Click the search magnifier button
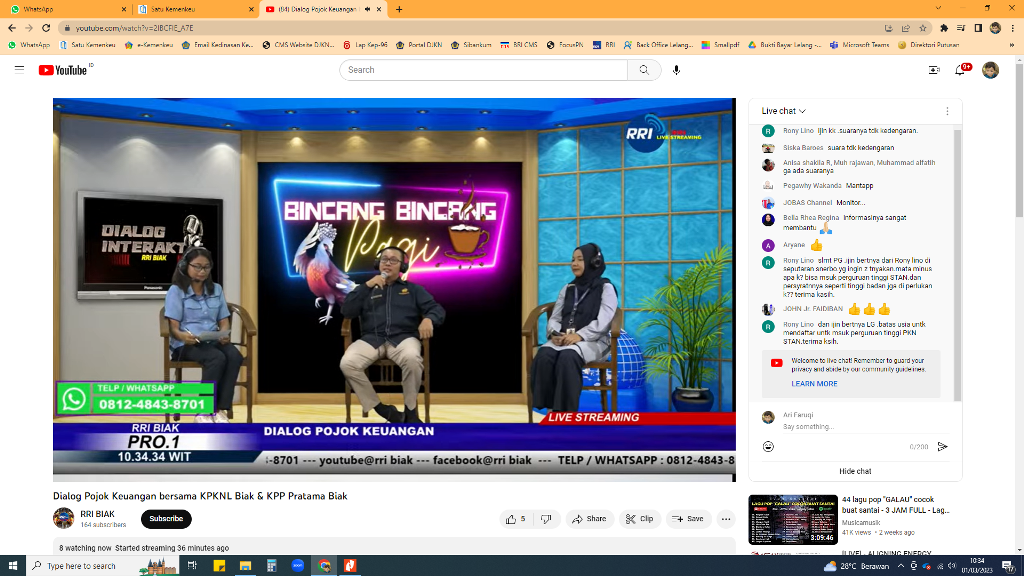 [x=644, y=70]
